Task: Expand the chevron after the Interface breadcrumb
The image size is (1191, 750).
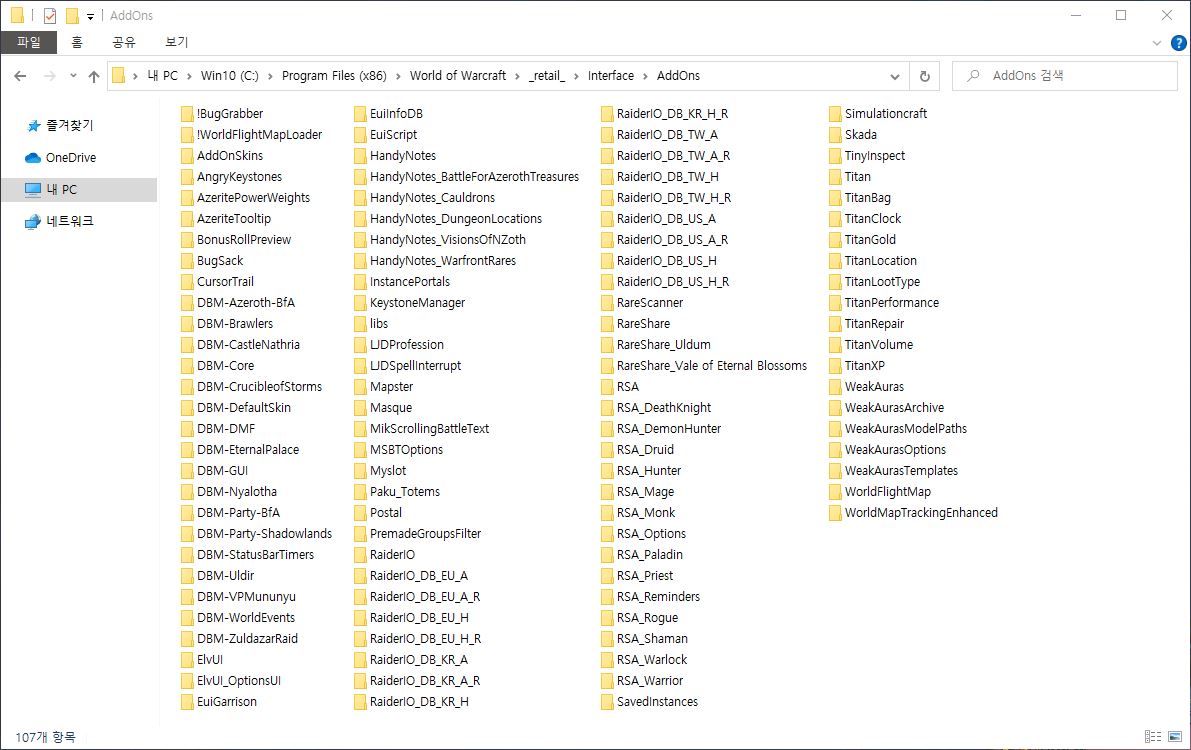Action: tap(646, 76)
